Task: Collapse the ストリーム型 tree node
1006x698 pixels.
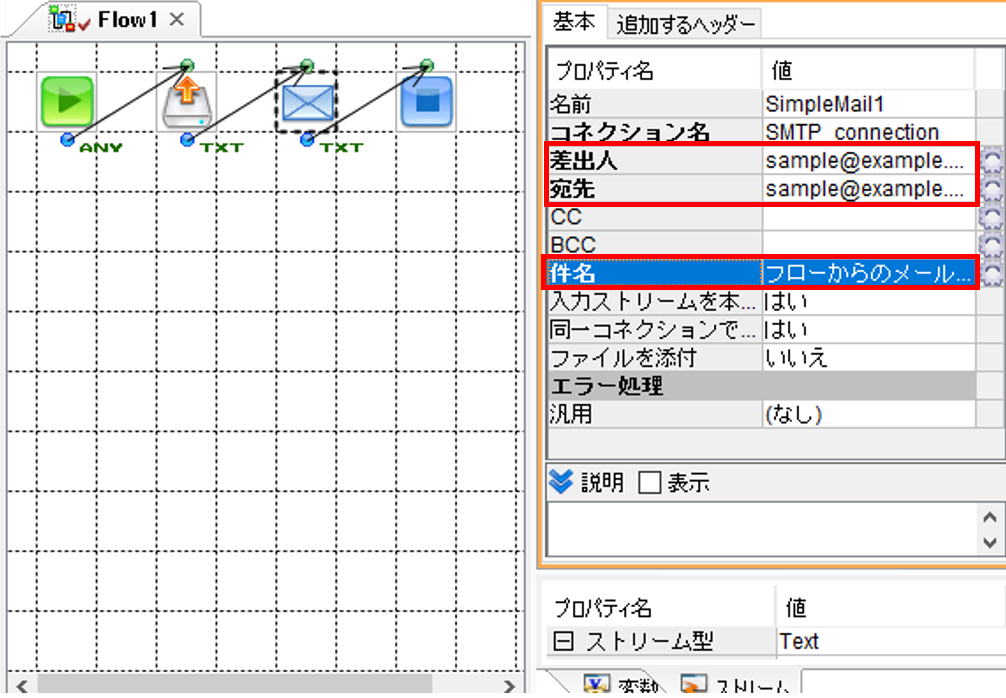Action: 563,641
